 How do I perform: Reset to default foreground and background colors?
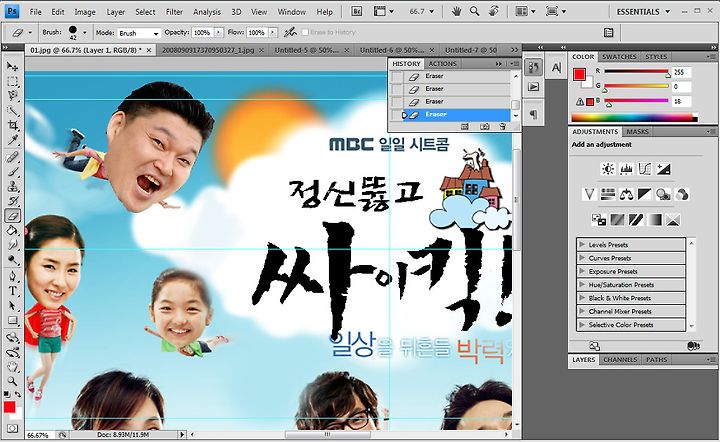7,394
